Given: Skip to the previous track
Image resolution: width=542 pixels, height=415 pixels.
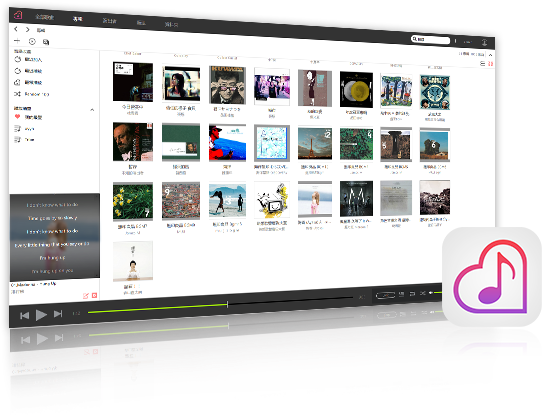Looking at the screenshot, I should click(x=25, y=315).
